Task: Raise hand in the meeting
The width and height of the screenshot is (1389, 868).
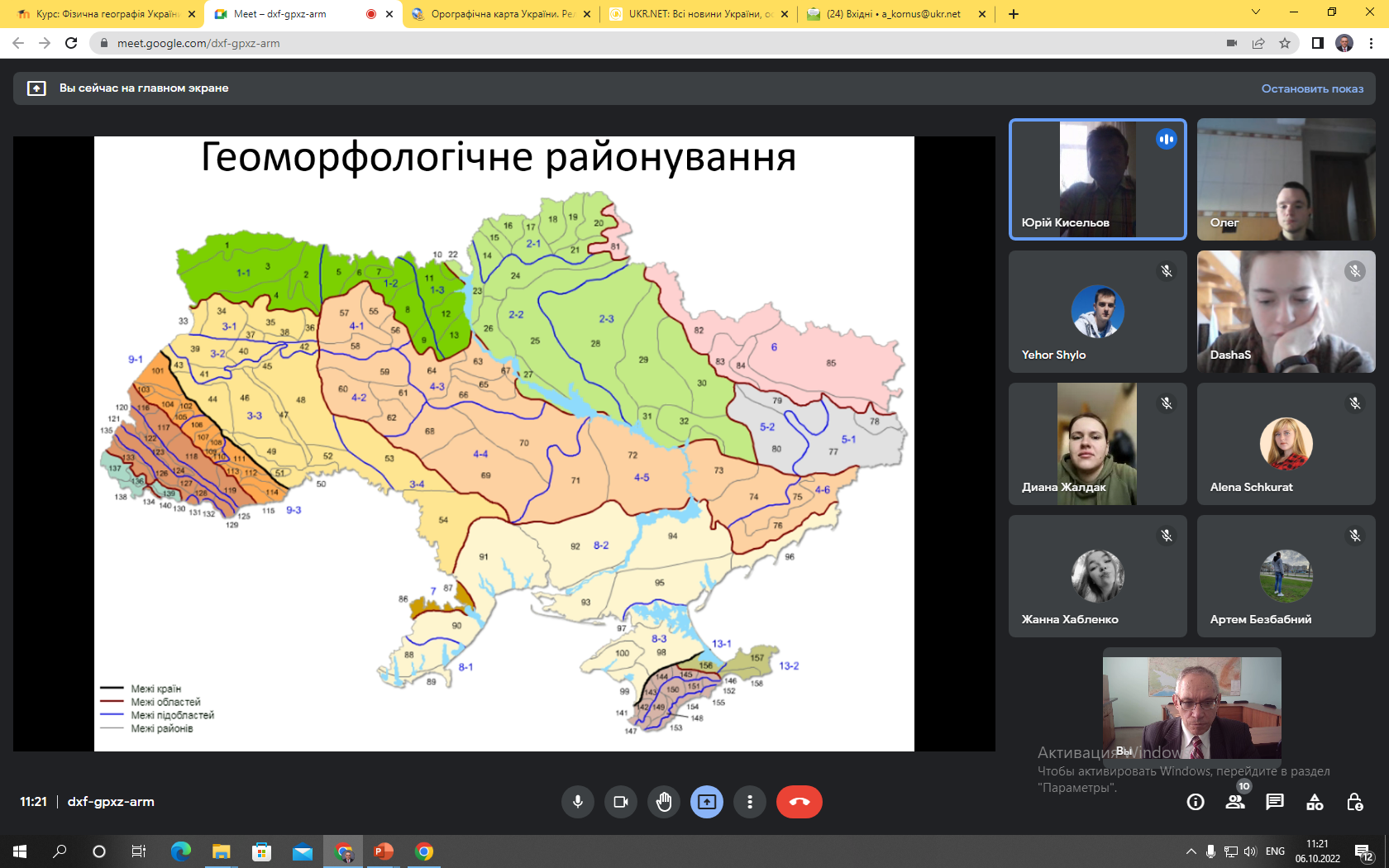Action: point(664,802)
